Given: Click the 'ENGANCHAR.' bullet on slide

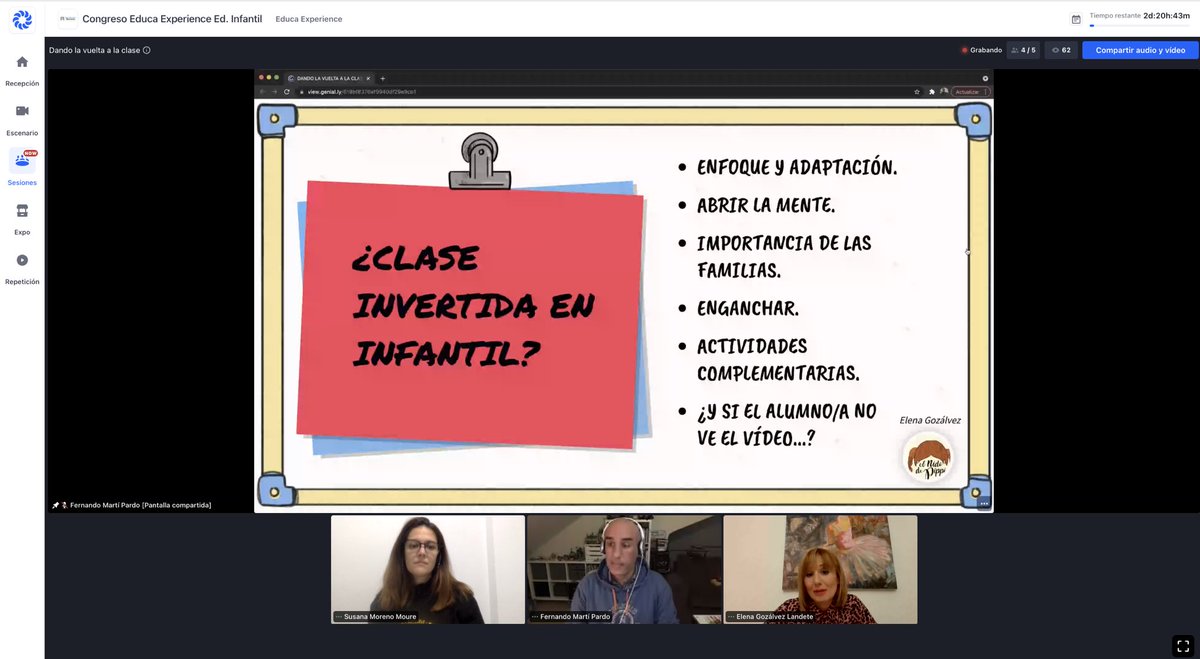Looking at the screenshot, I should click(x=747, y=308).
